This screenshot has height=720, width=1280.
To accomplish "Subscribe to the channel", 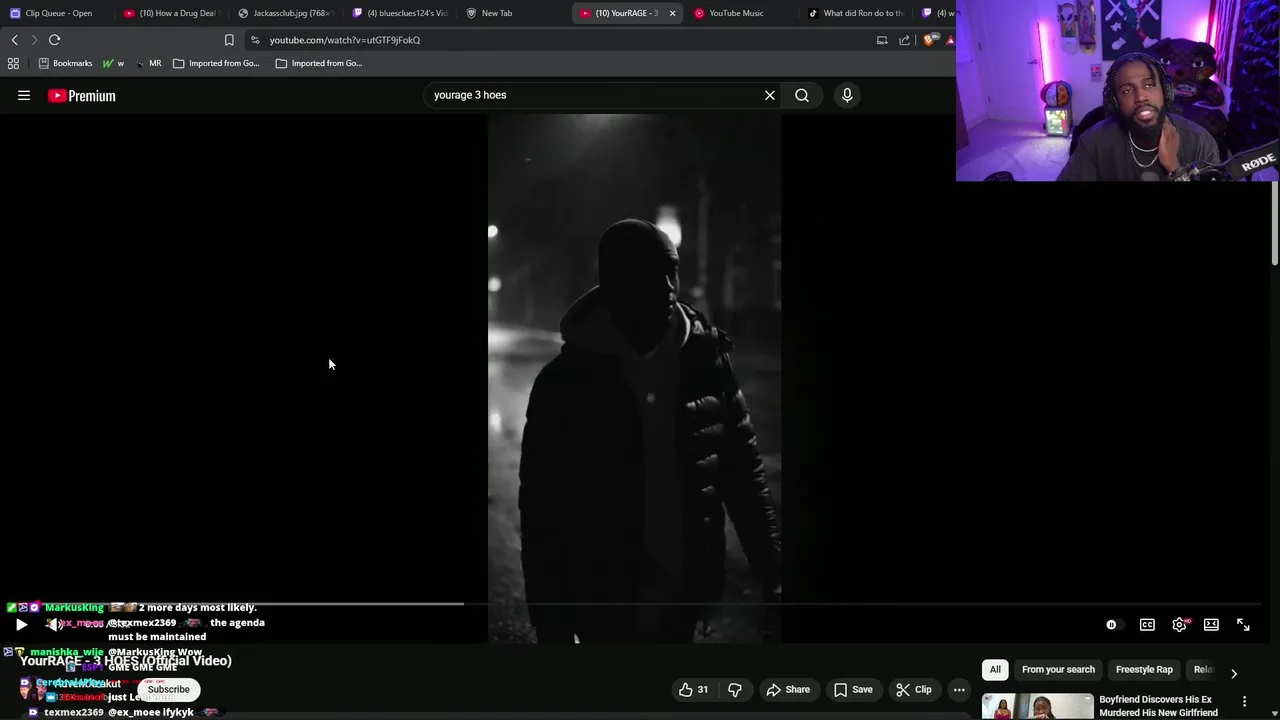I will tap(168, 689).
